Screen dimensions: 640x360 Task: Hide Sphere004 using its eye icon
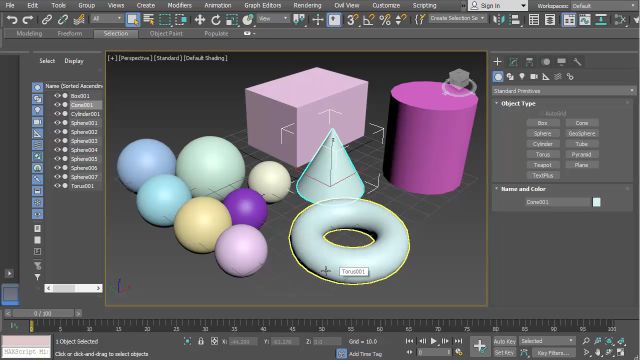(57, 149)
